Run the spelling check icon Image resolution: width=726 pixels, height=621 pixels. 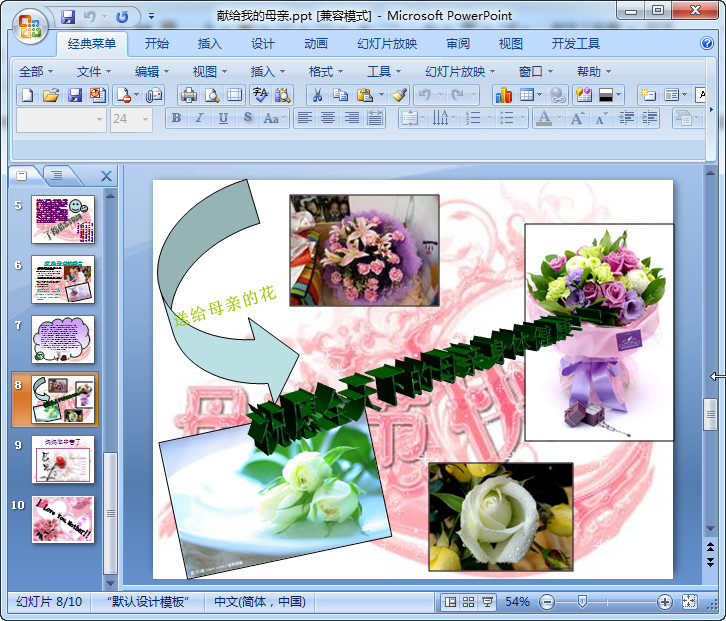260,95
